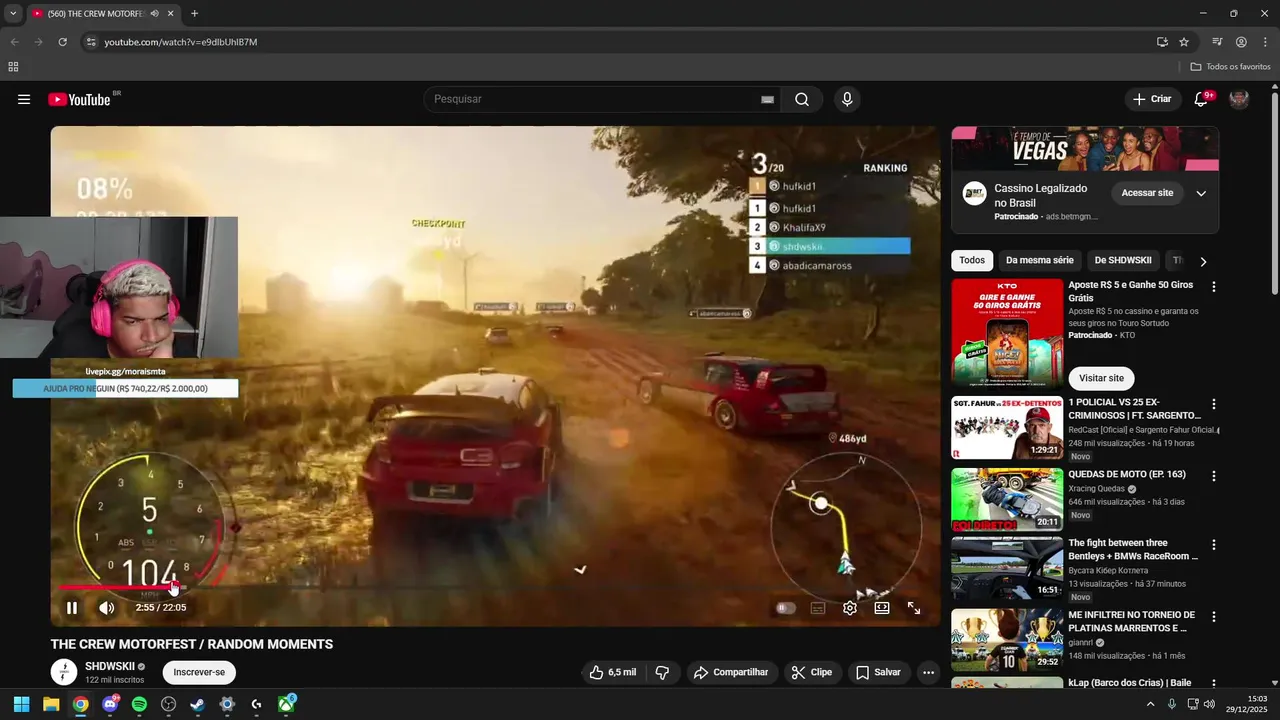
Task: Open the QUEDAS DE MOTO thumbnail
Action: (1007, 499)
